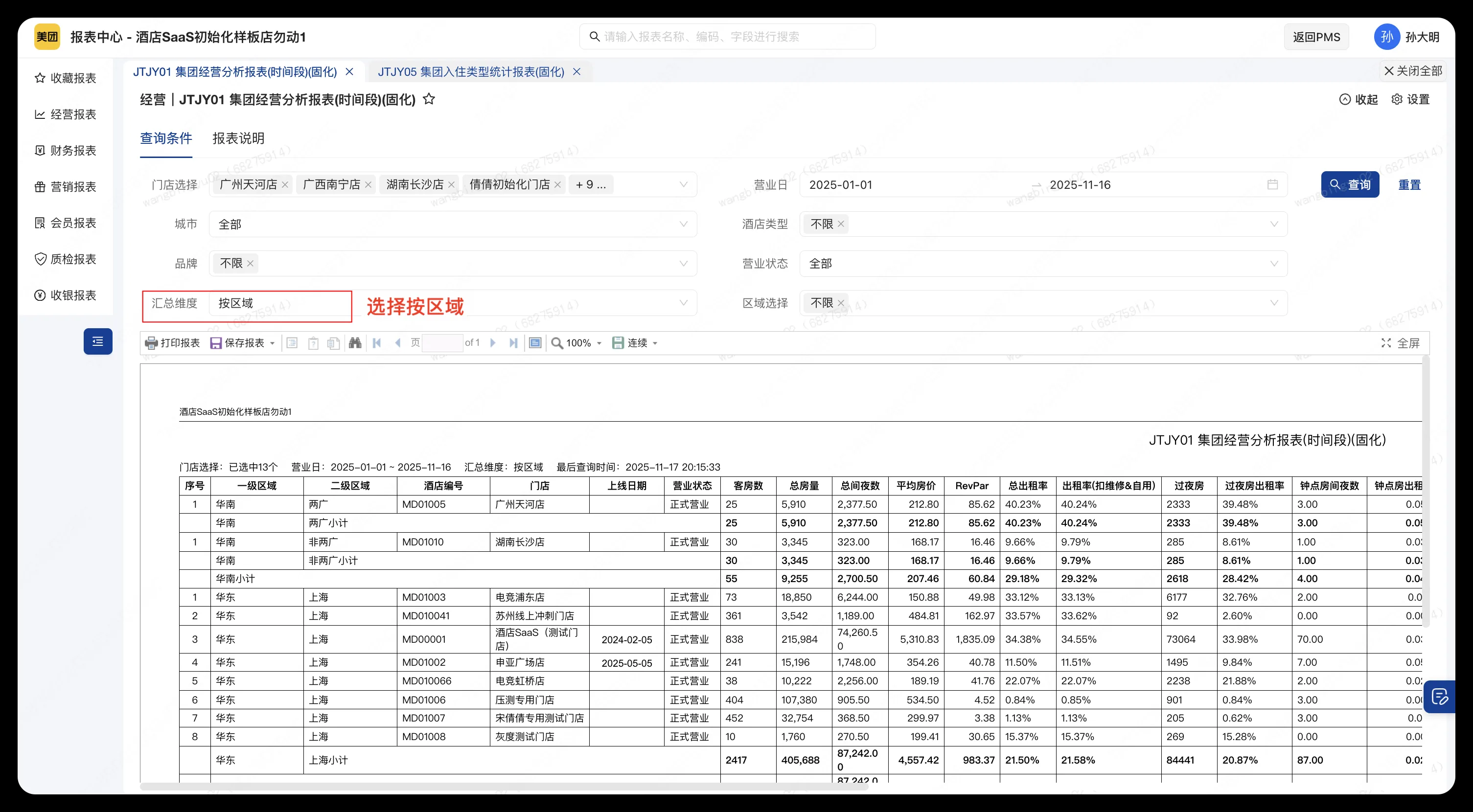Viewport: 1473px width, 812px height.
Task: Open report settings via the 设置 gear icon
Action: click(x=1410, y=99)
